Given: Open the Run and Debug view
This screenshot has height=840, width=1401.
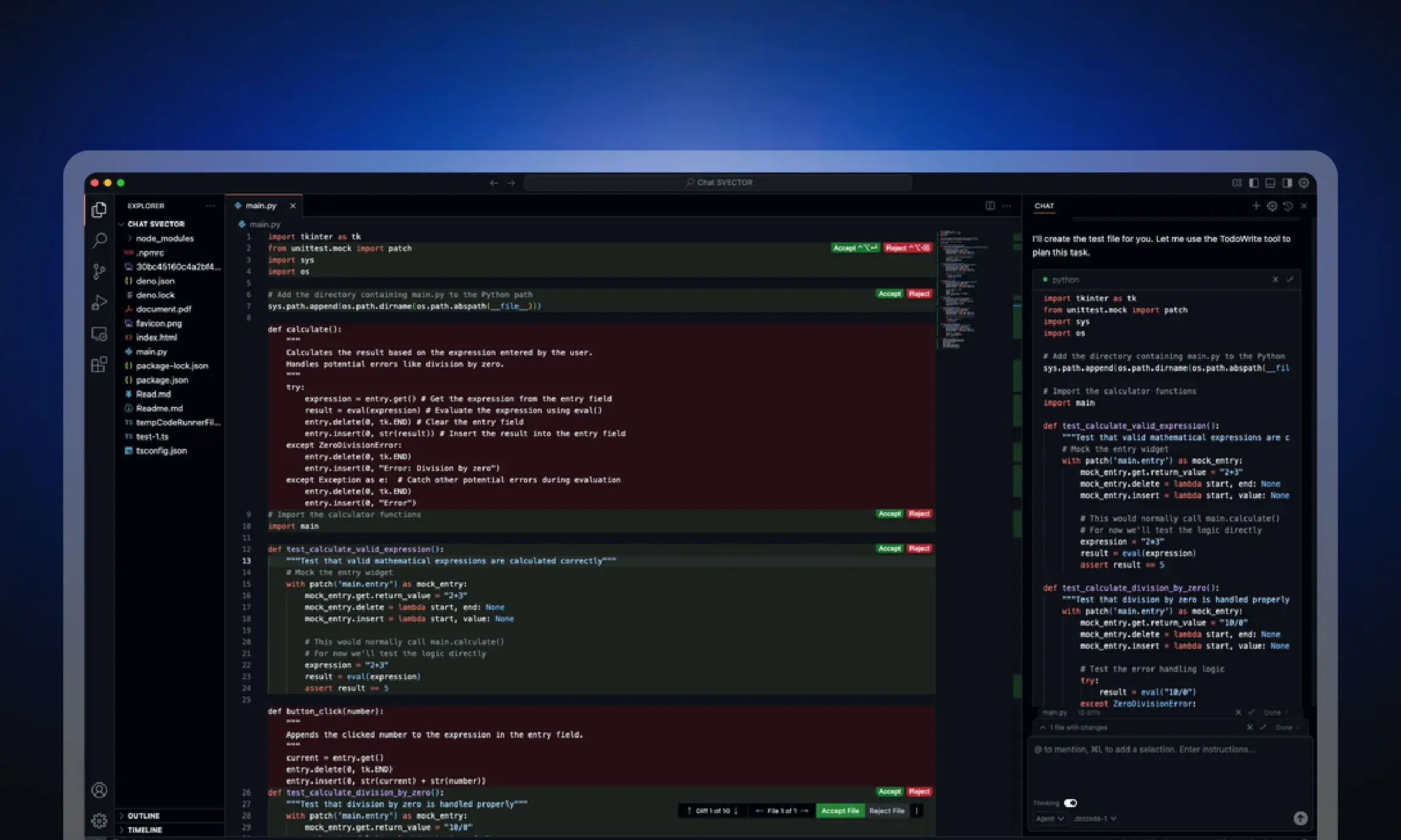Looking at the screenshot, I should (99, 303).
